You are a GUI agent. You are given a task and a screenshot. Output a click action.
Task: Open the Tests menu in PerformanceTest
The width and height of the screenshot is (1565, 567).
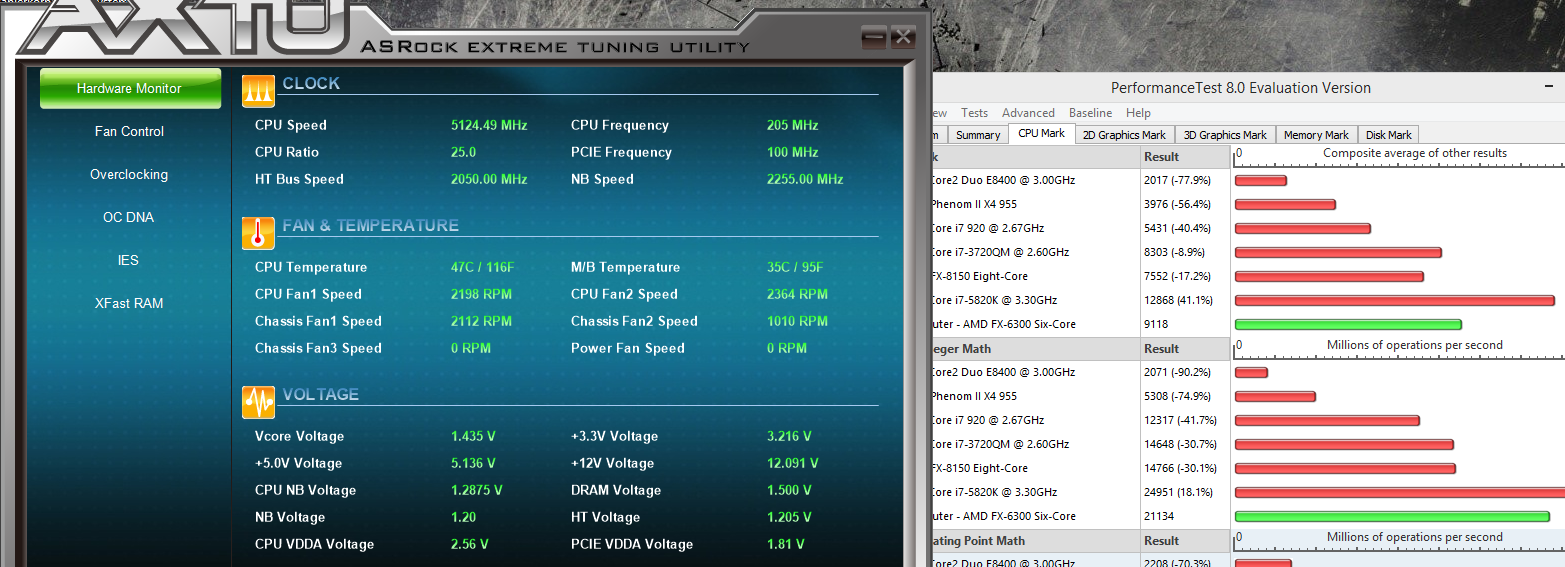click(x=974, y=113)
